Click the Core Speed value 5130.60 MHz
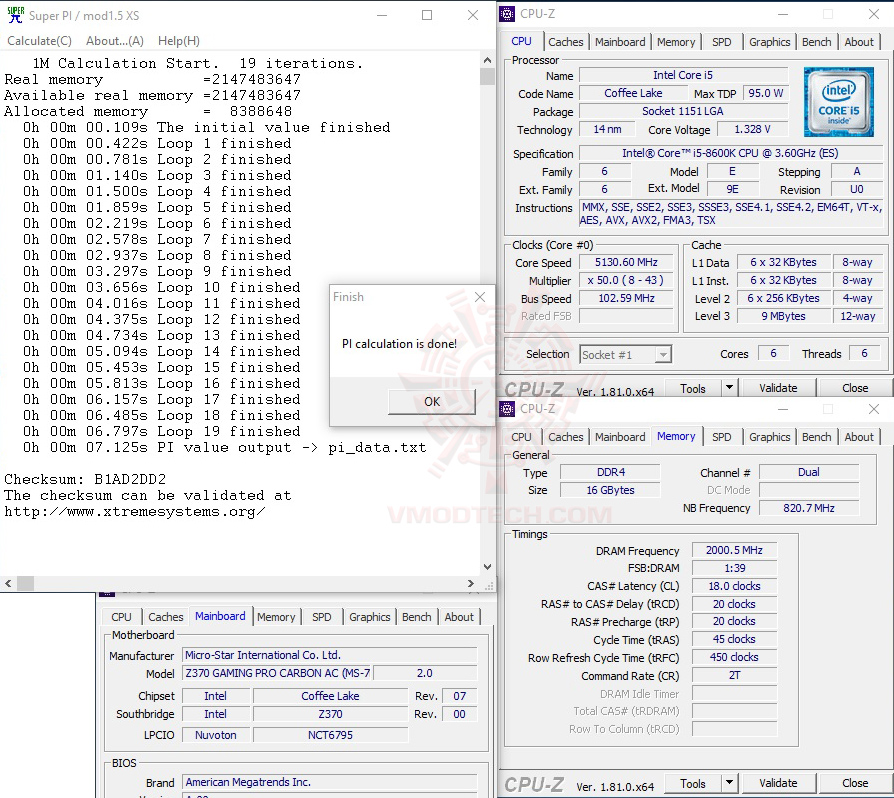Viewport: 894px width, 798px height. pyautogui.click(x=626, y=262)
